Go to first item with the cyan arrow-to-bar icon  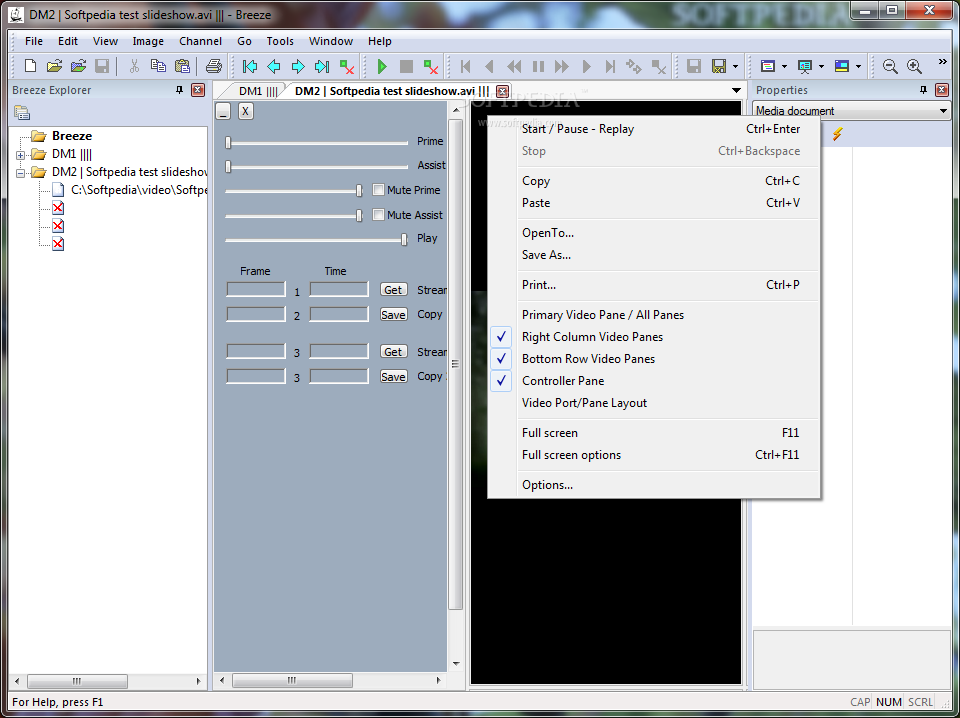click(250, 66)
